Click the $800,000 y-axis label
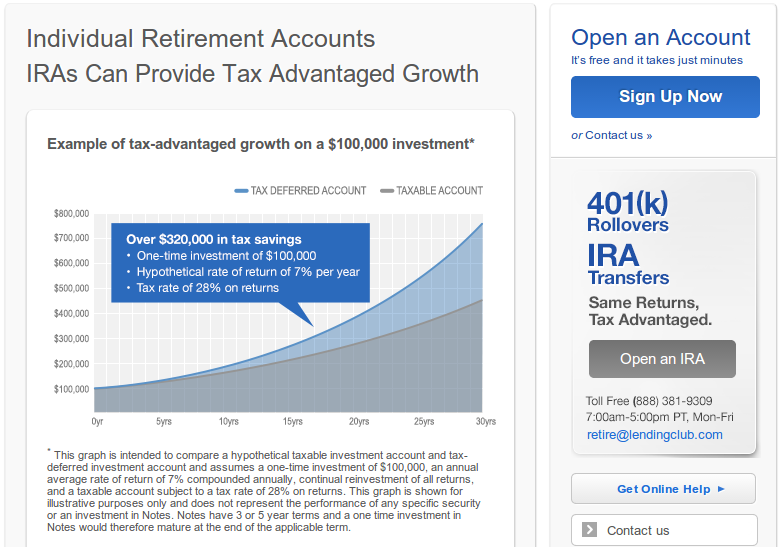The image size is (783, 547). click(71, 214)
